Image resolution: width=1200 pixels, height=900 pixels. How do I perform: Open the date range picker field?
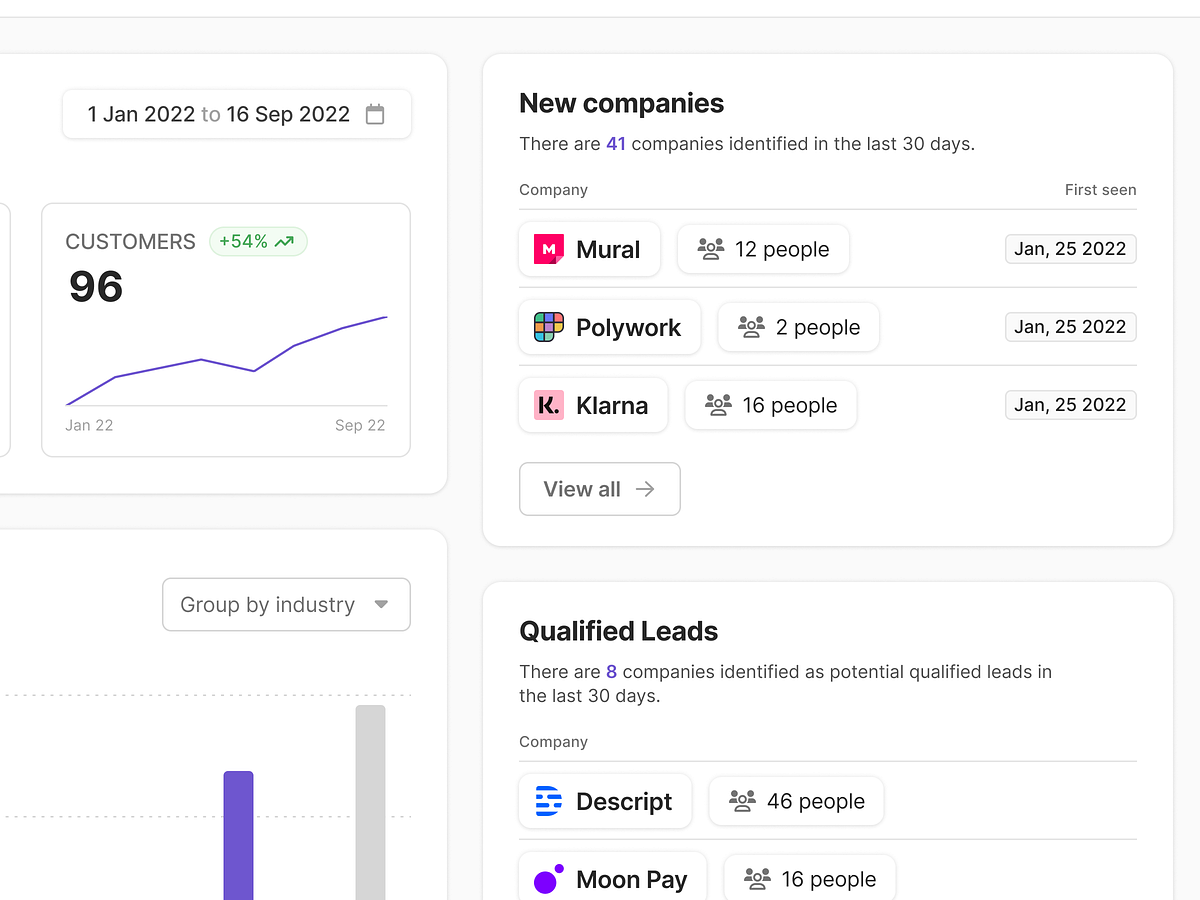coord(237,114)
